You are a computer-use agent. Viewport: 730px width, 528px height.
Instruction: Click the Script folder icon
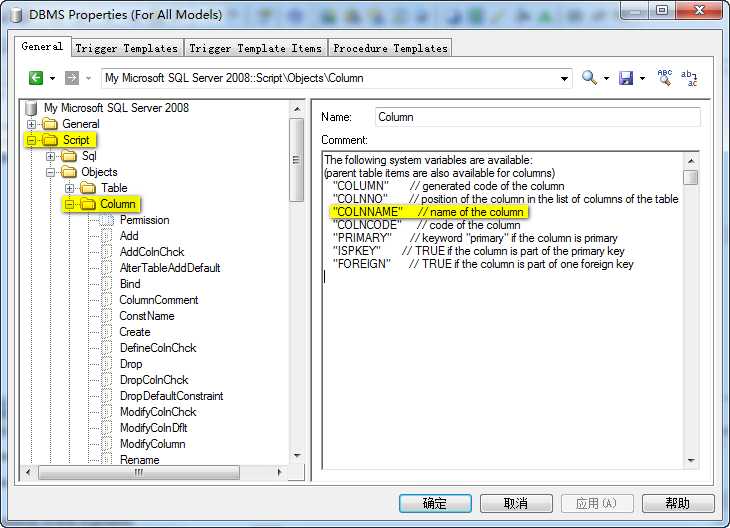point(49,140)
